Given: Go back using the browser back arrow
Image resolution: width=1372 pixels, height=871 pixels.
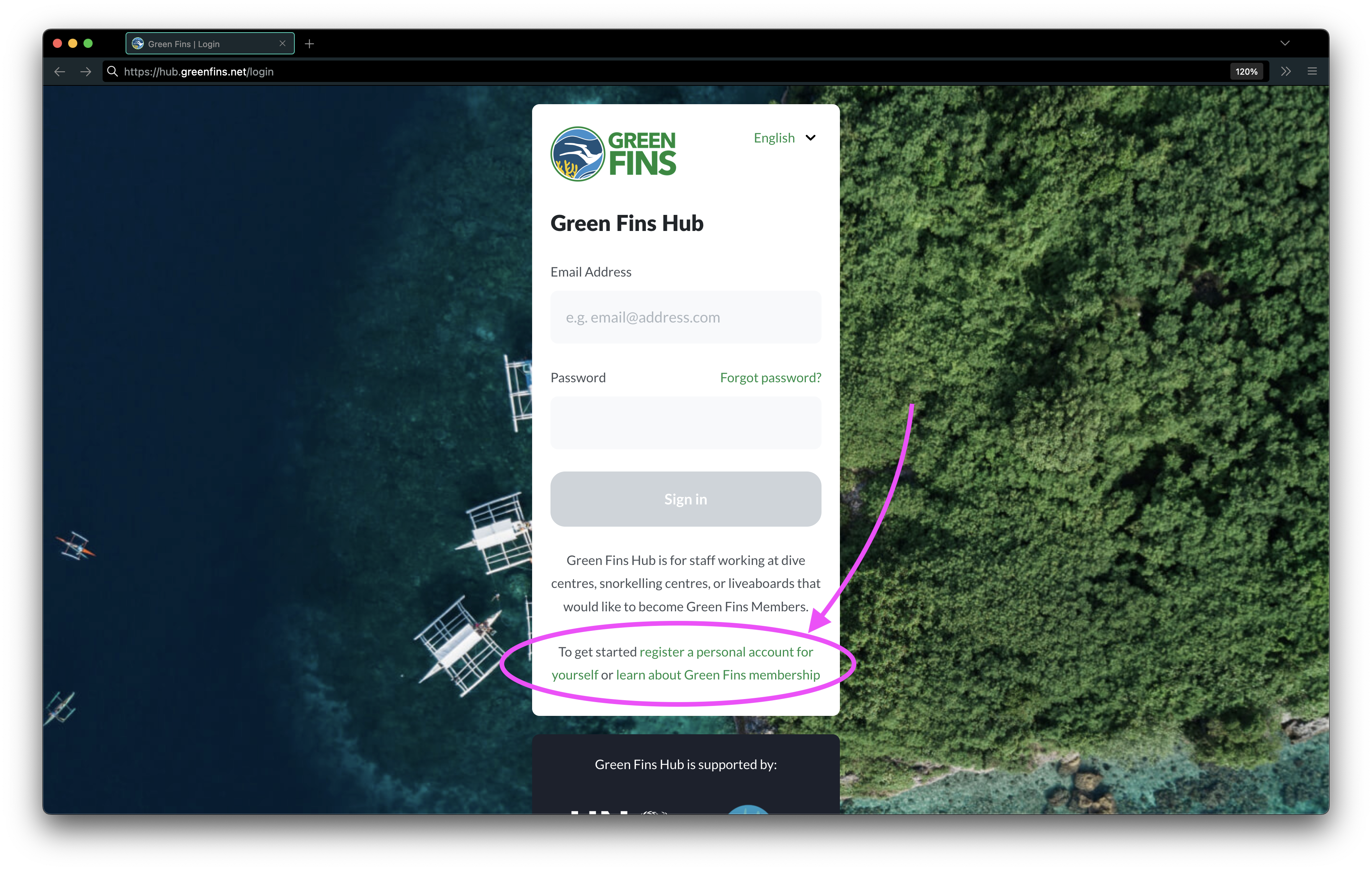Looking at the screenshot, I should [60, 72].
